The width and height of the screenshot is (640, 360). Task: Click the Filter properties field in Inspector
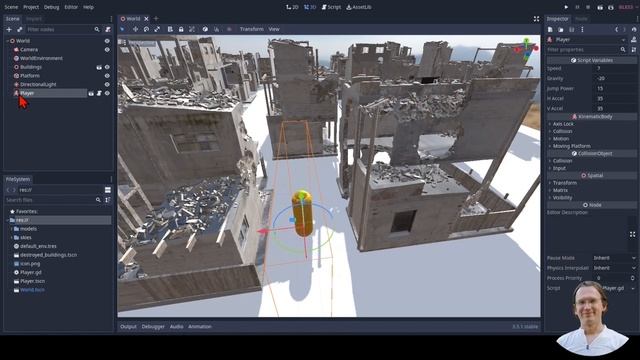coord(587,49)
